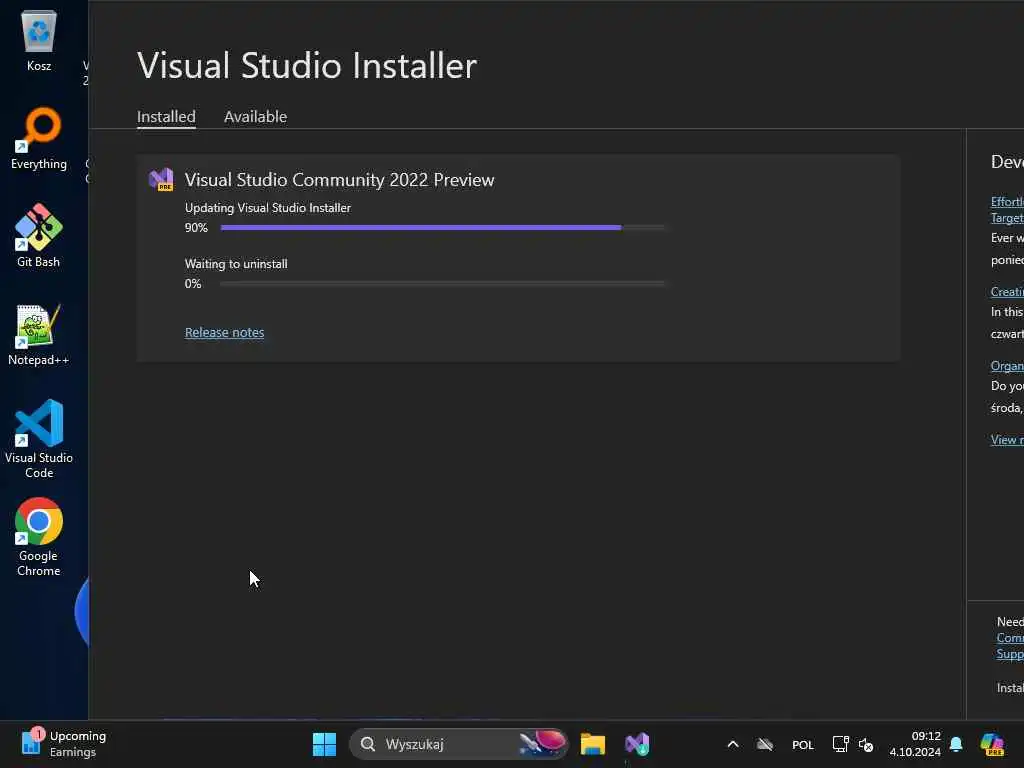
Task: Open the Kosz recycle bin icon
Action: (39, 40)
